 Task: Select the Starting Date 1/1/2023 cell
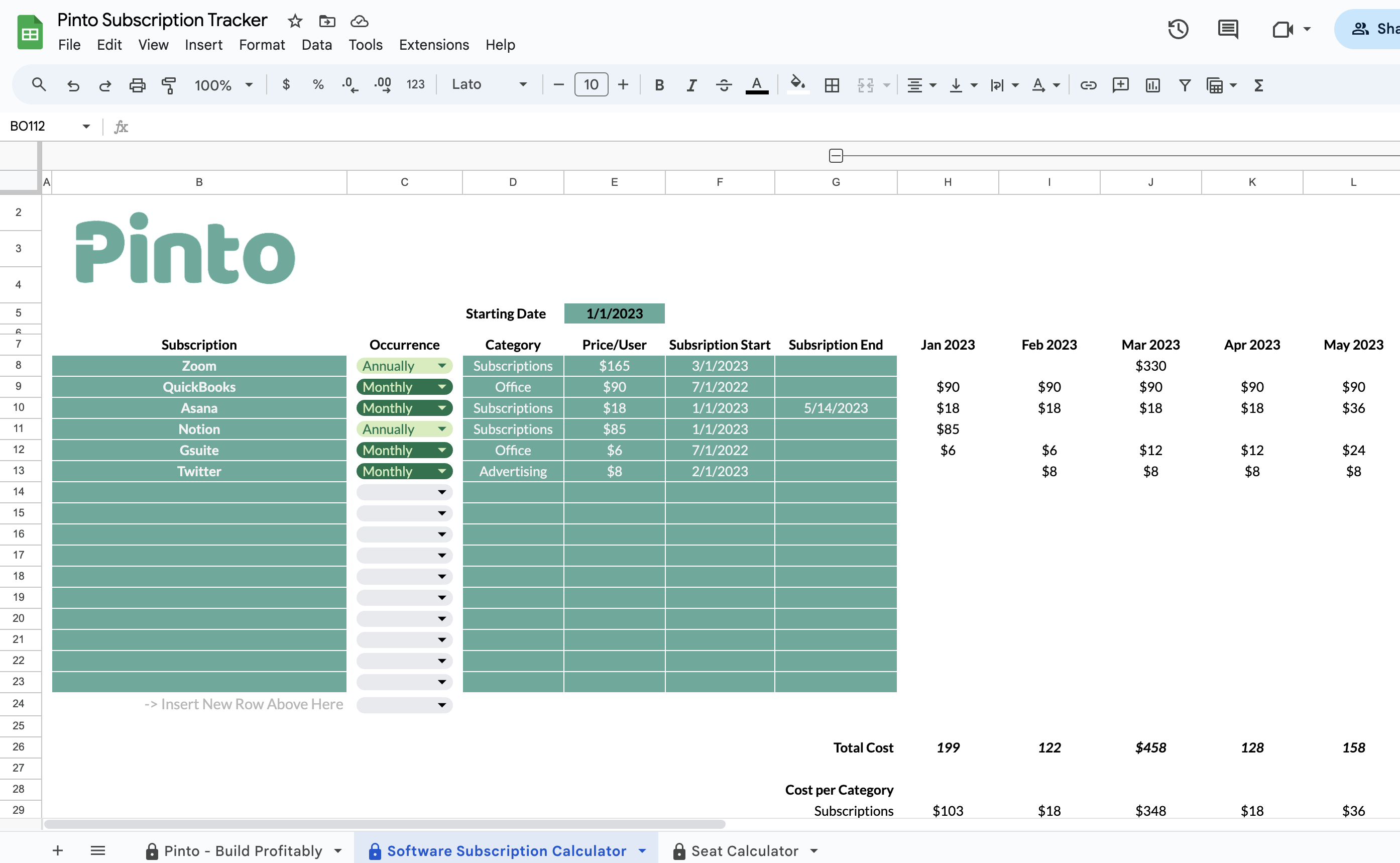(x=615, y=313)
